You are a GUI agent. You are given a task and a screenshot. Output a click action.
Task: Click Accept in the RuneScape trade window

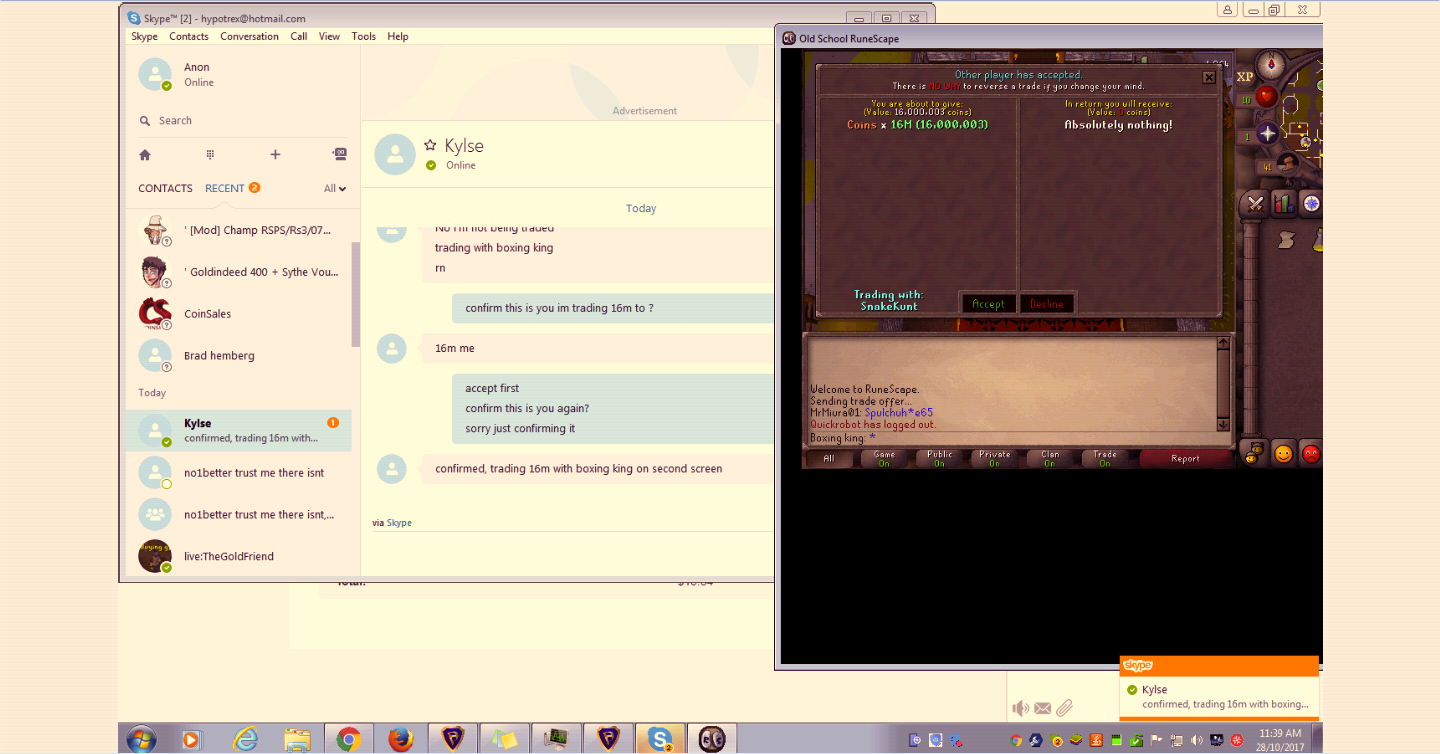pos(988,304)
